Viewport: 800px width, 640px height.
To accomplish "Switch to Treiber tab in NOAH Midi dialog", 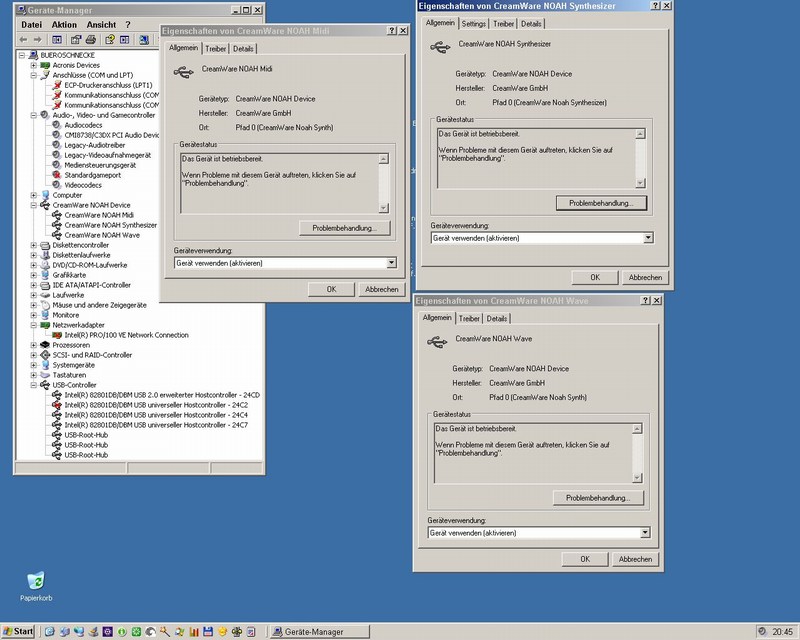I will tap(215, 48).
